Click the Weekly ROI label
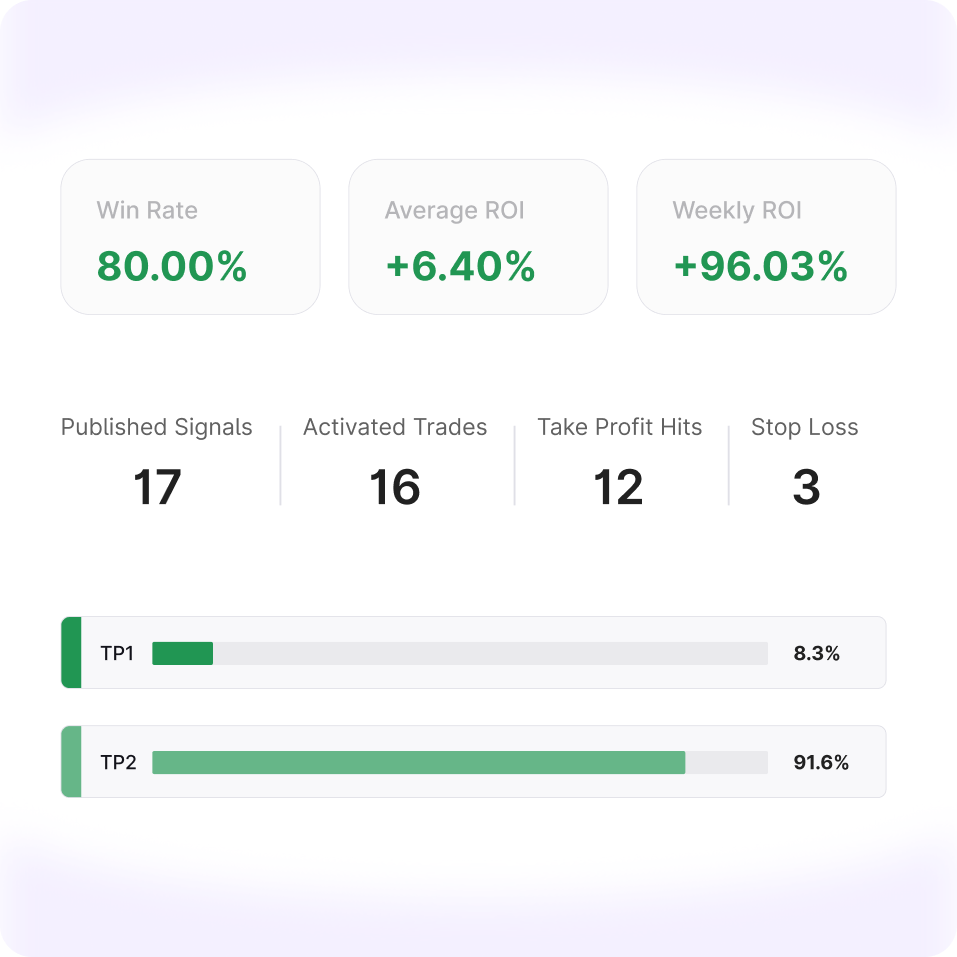Screen dimensions: 957x957 click(x=737, y=211)
